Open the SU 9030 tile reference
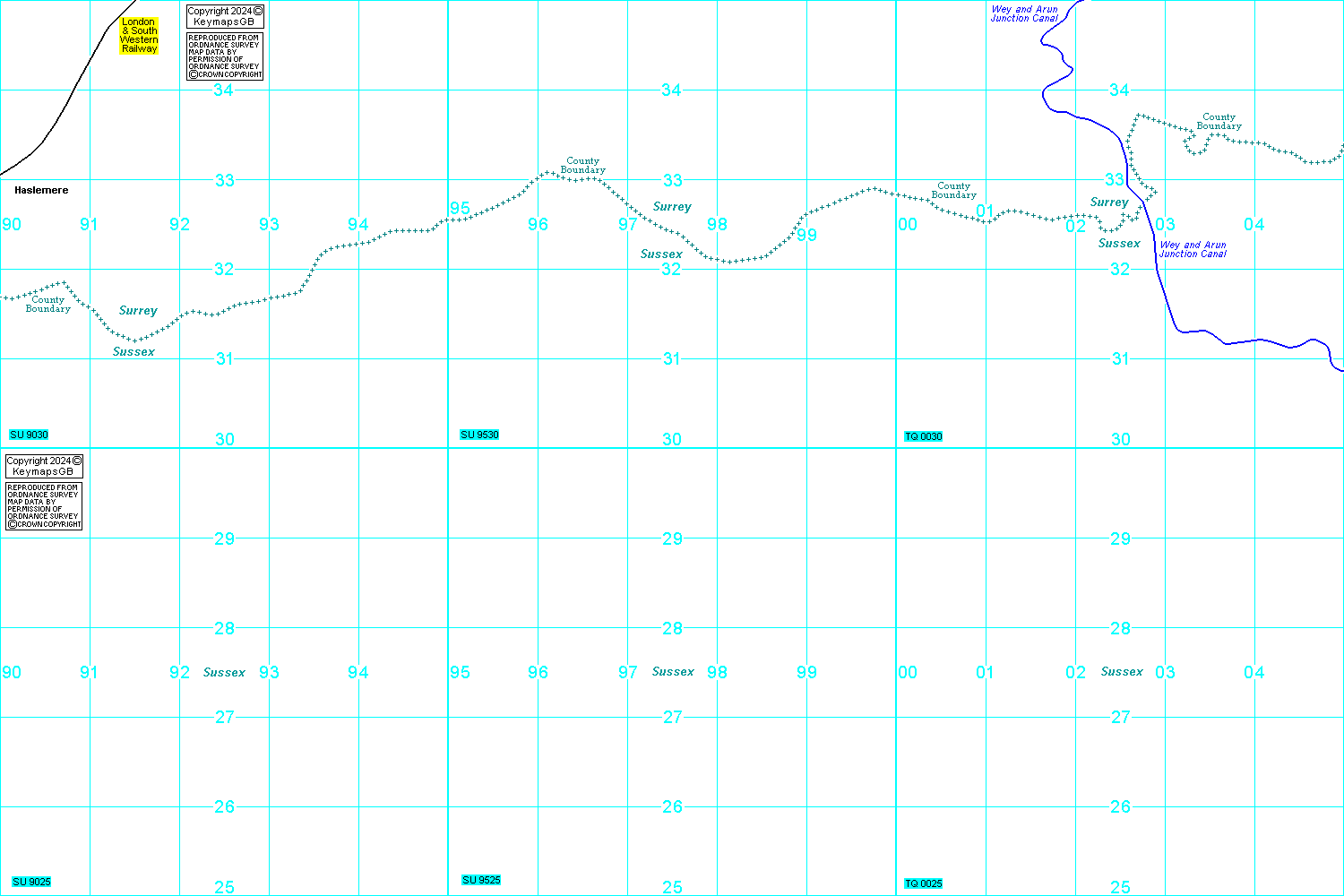The width and height of the screenshot is (1344, 896). (29, 435)
